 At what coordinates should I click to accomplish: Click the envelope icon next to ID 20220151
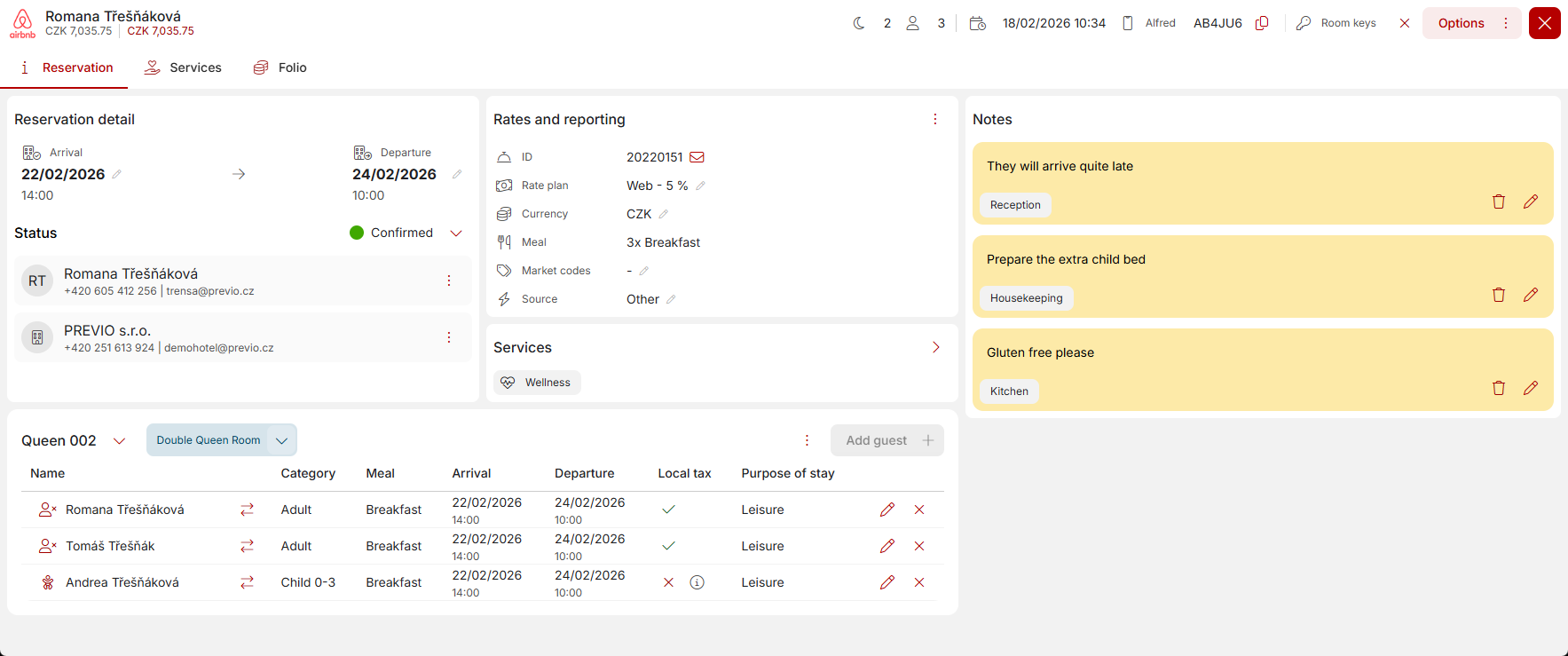coord(697,157)
